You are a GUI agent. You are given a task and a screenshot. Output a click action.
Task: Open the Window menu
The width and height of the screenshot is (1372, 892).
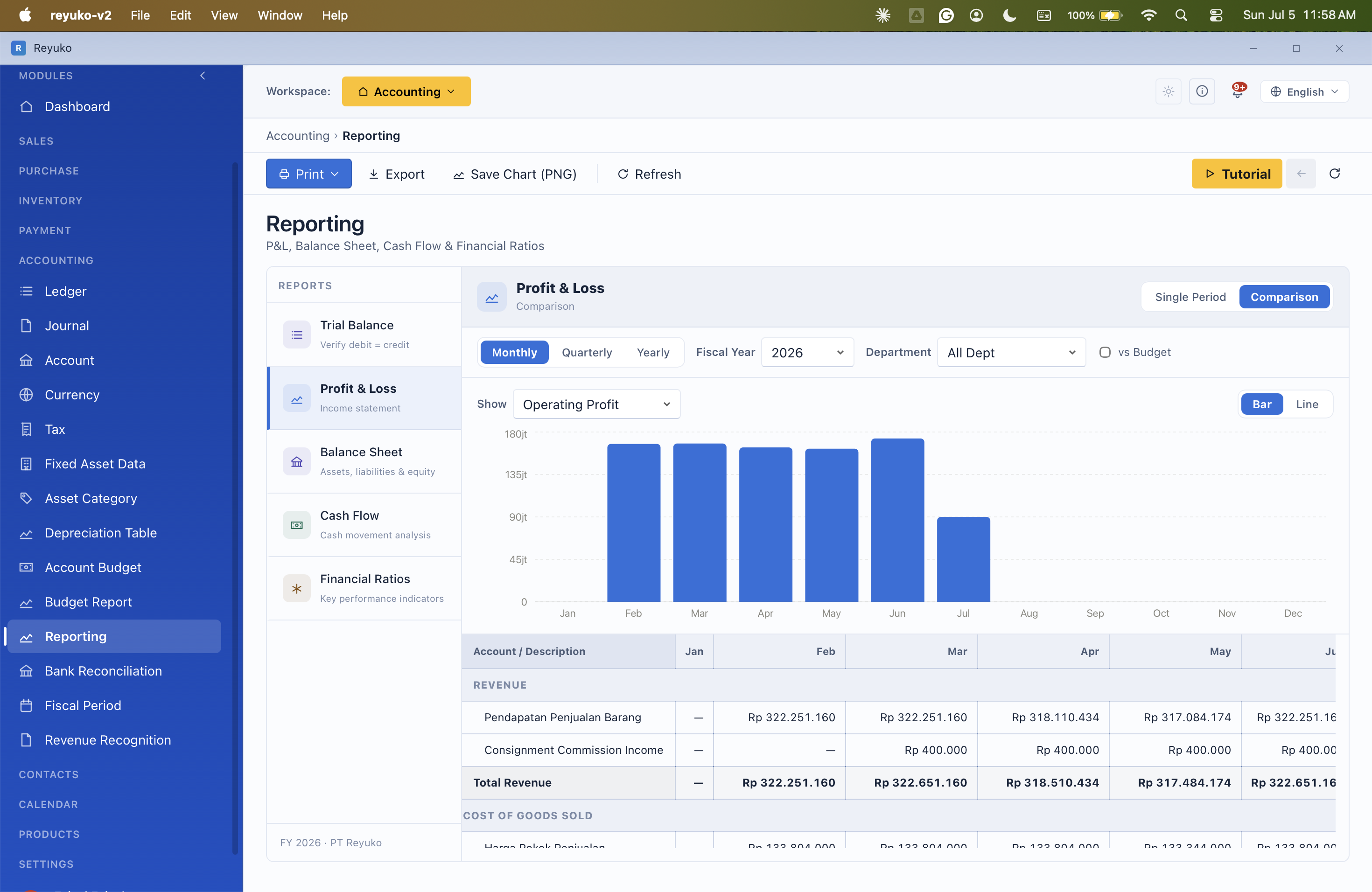pyautogui.click(x=280, y=15)
